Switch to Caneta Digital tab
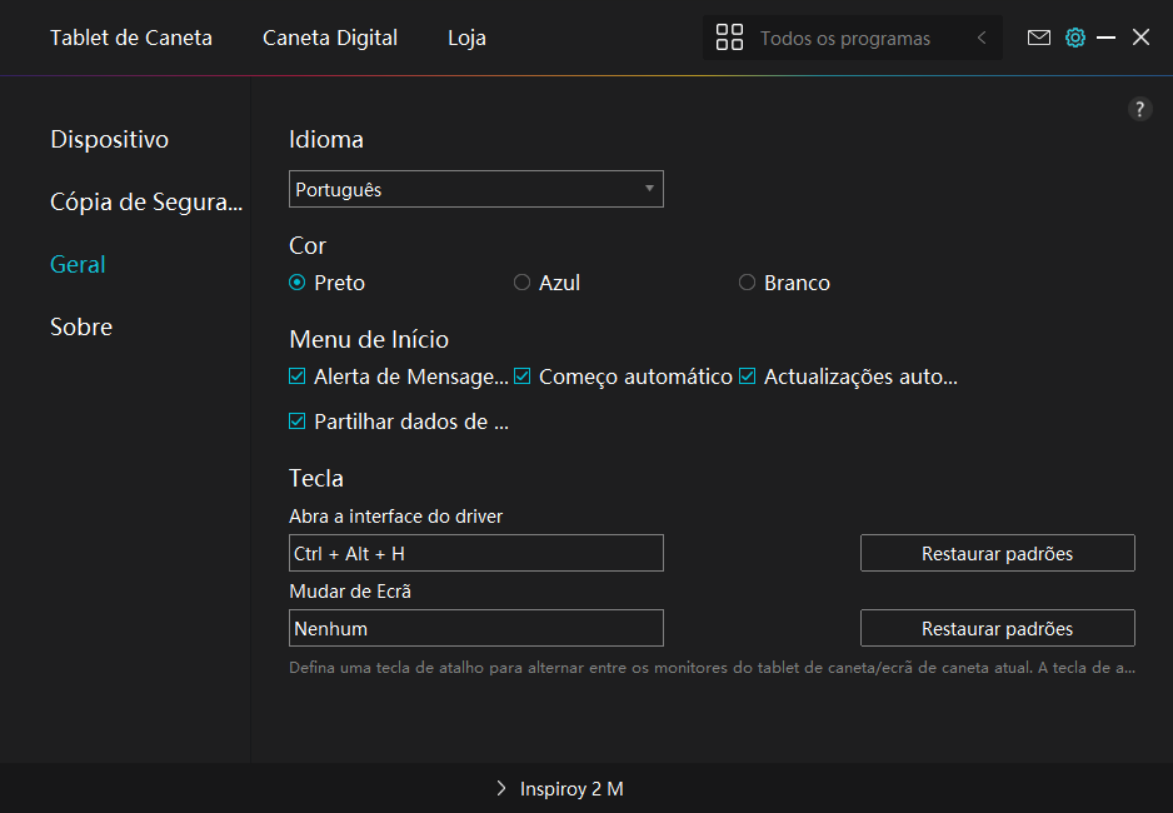Screen dimensions: 1173x813 click(x=330, y=38)
